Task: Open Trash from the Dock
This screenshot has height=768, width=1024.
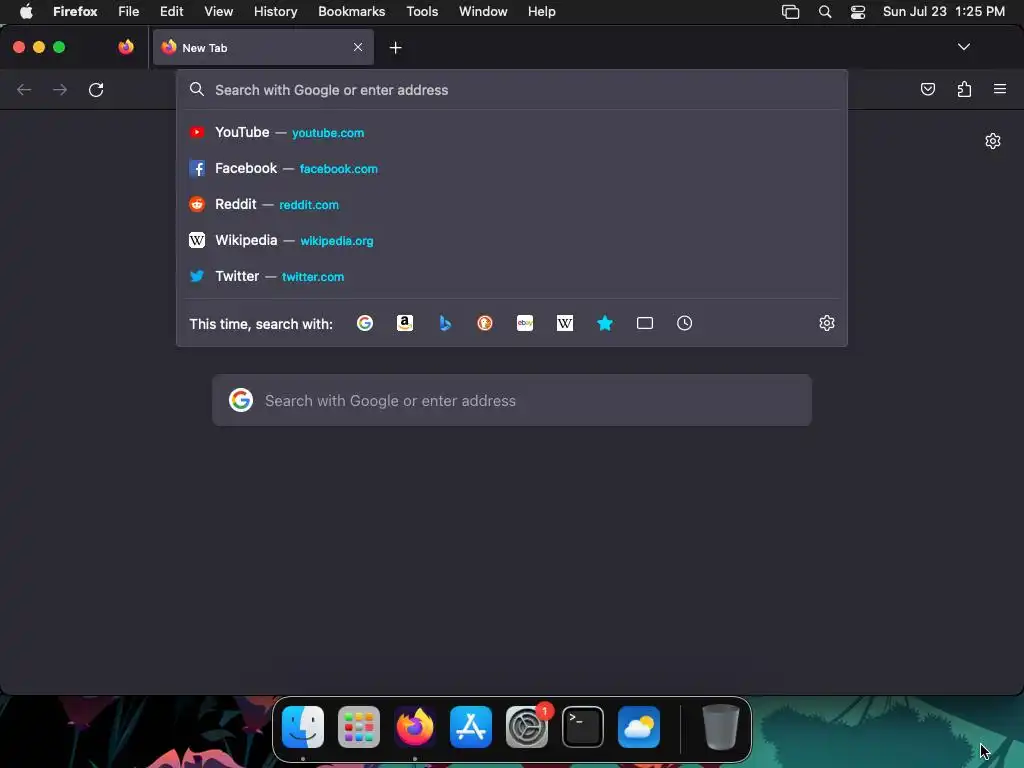Action: [720, 727]
